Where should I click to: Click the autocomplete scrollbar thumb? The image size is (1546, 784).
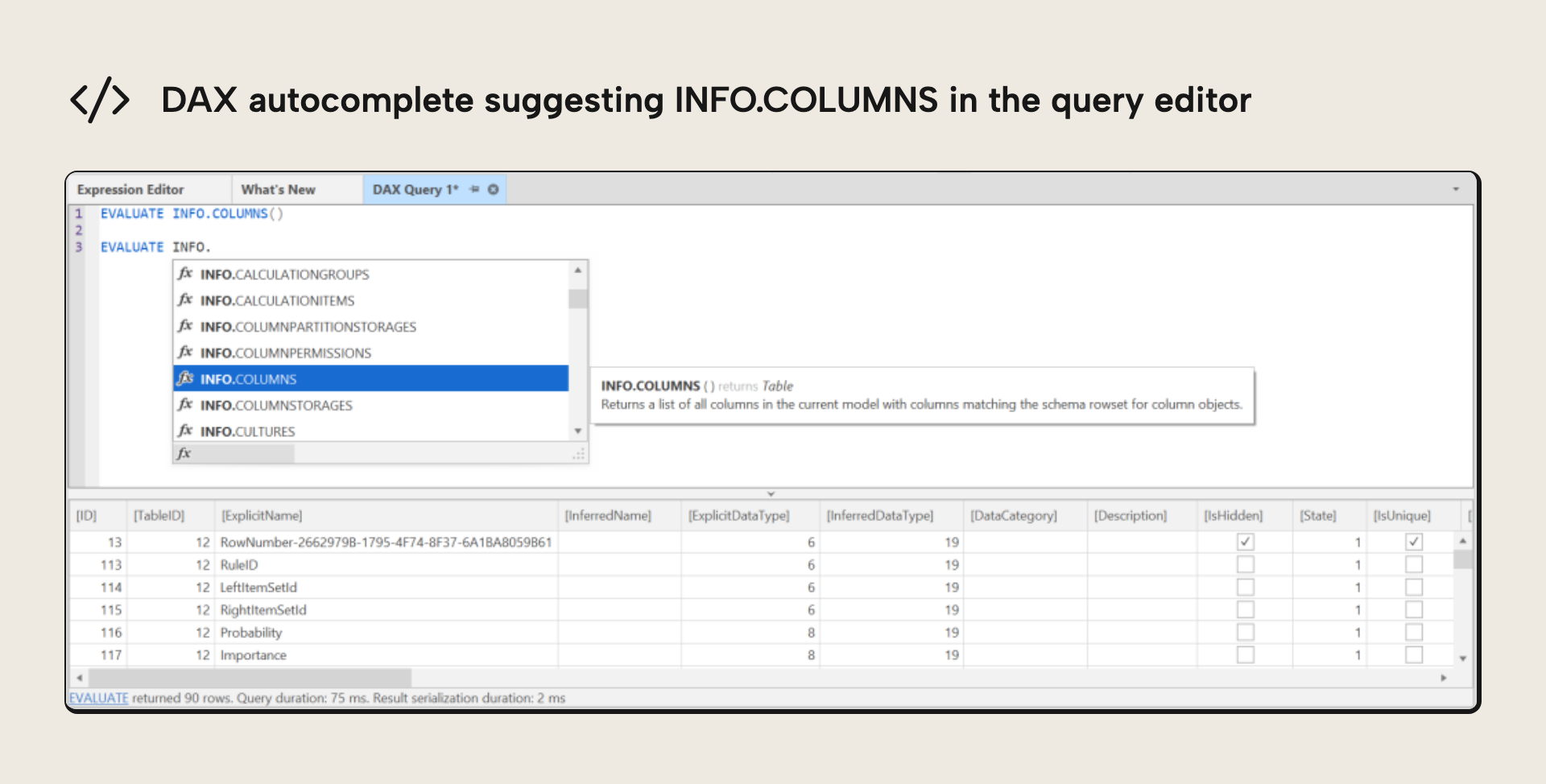[x=578, y=299]
